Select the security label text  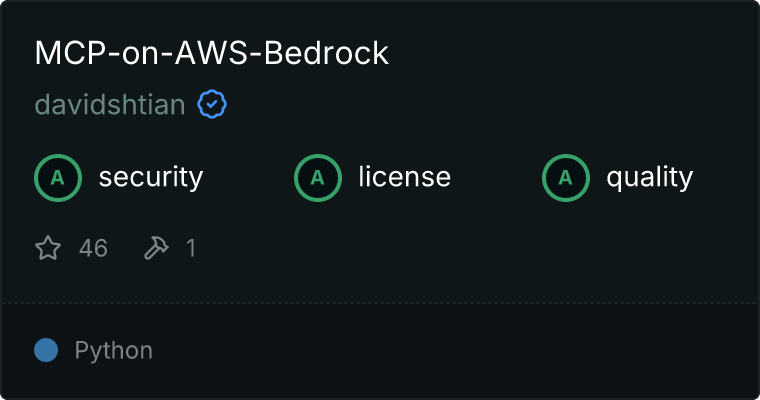(x=151, y=177)
